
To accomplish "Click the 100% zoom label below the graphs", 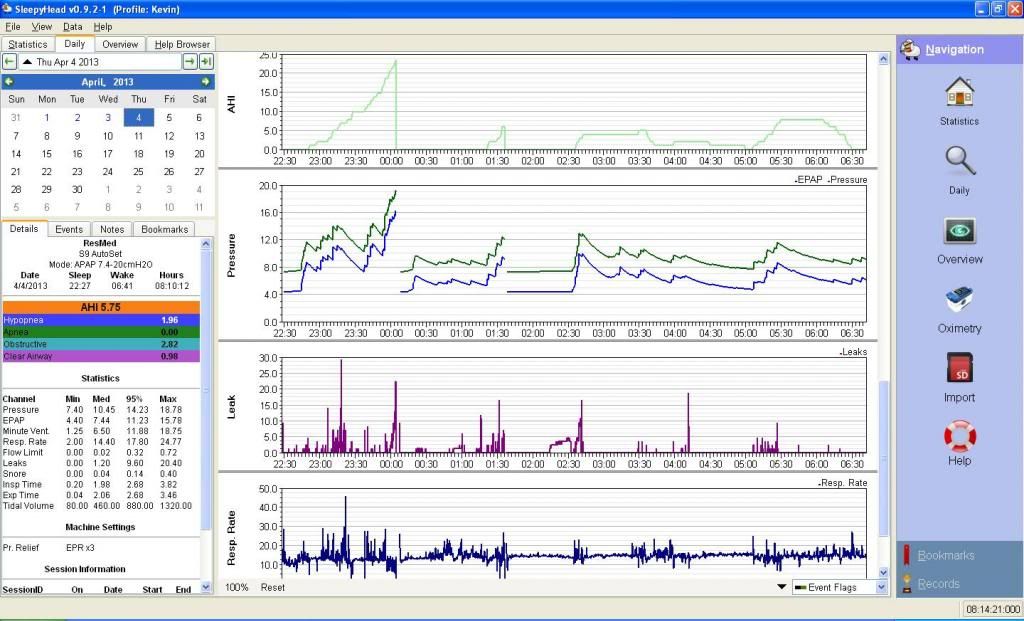I will point(236,587).
